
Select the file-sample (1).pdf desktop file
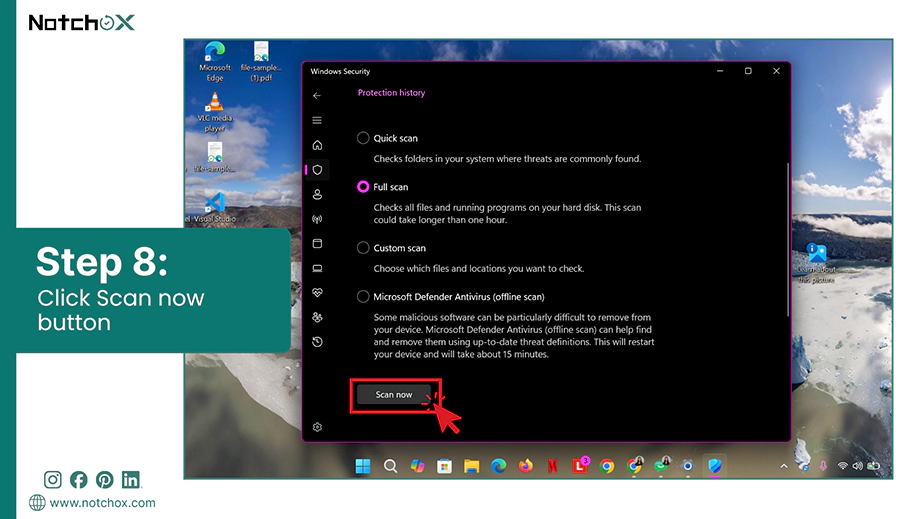pos(261,61)
